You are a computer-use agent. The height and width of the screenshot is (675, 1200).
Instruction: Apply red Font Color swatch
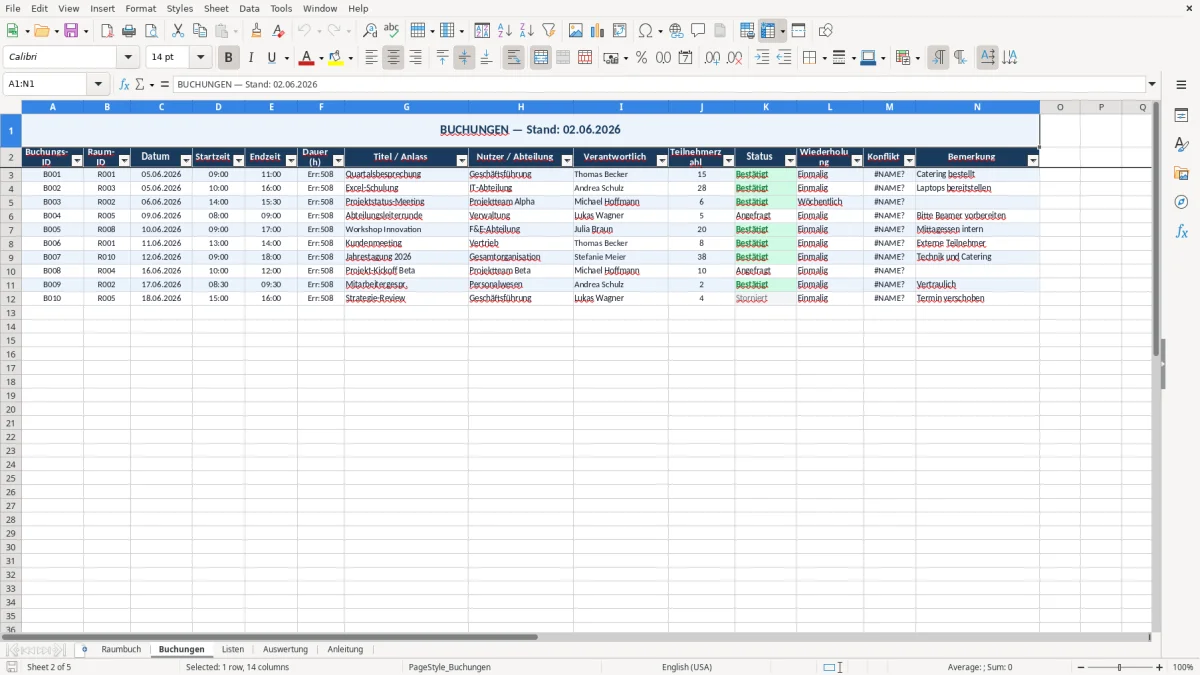[x=307, y=58]
